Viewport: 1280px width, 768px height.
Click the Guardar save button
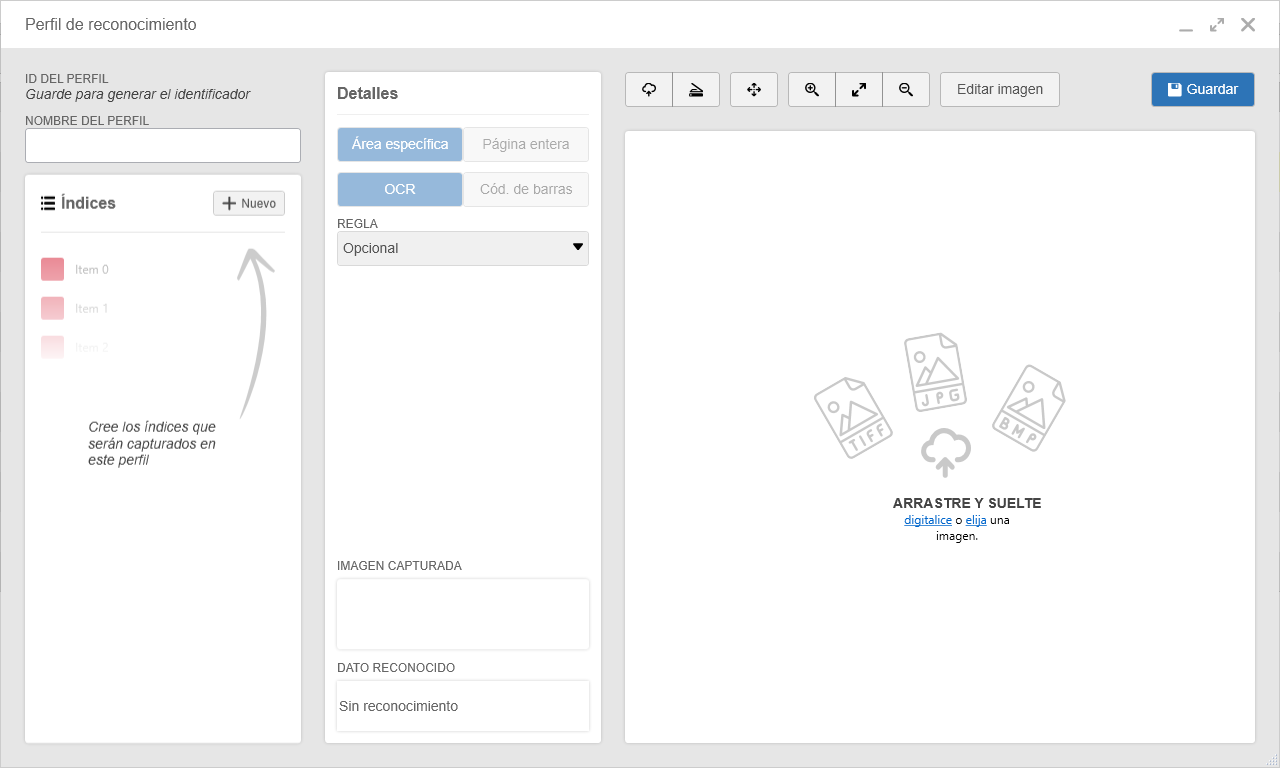1203,89
